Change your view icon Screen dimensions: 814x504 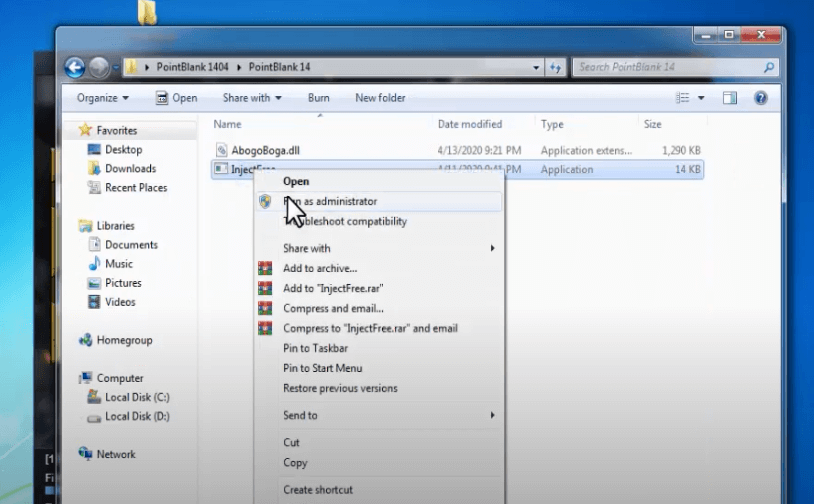tap(682, 98)
